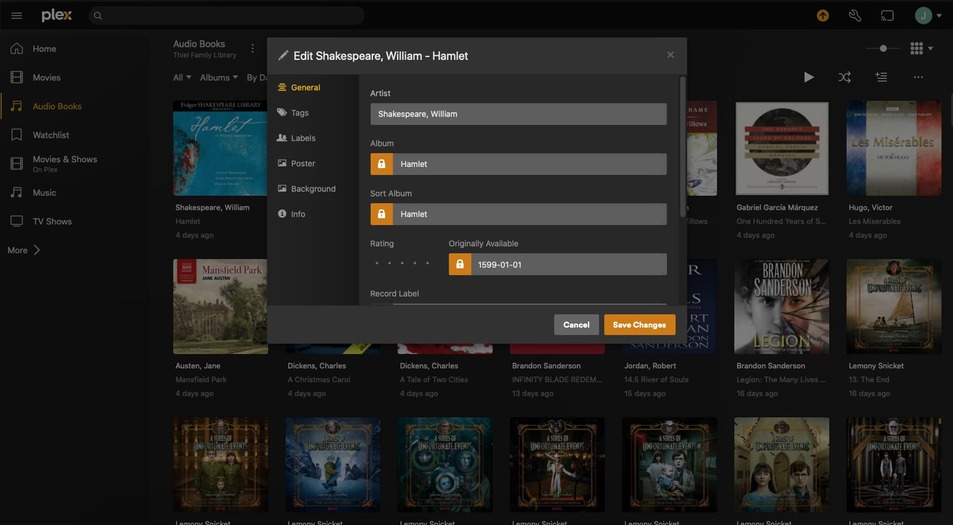This screenshot has height=525, width=953.
Task: Open Audio Books library options menu
Action: point(253,48)
